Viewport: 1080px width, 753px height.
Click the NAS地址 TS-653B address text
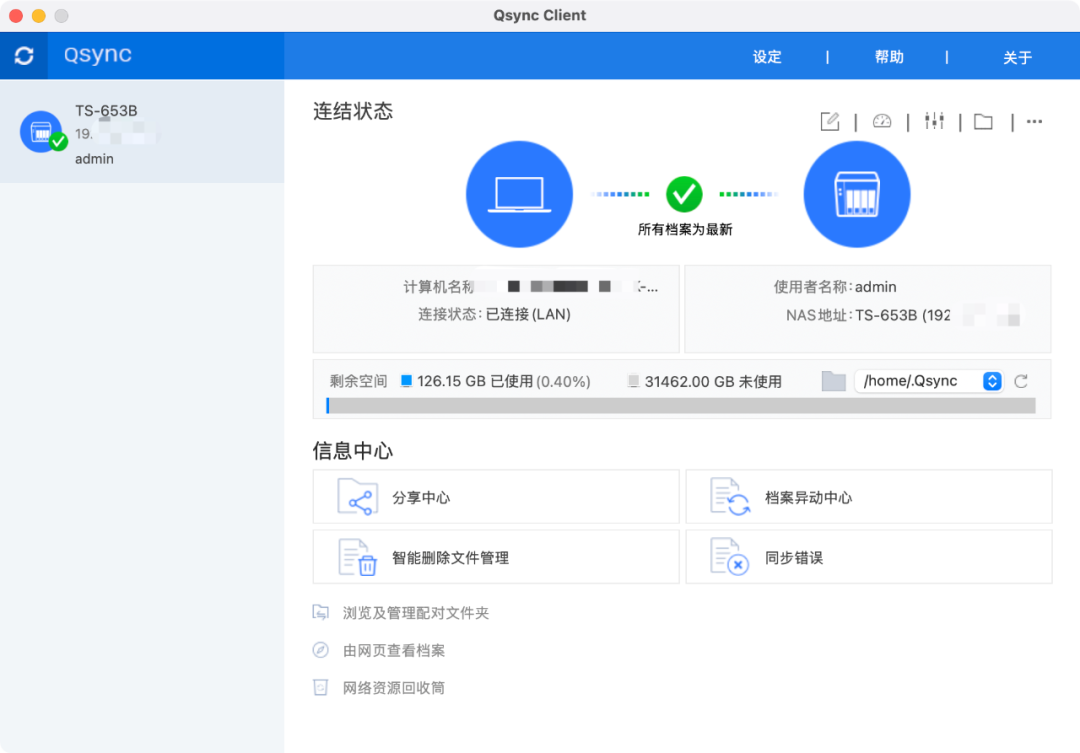[902, 316]
